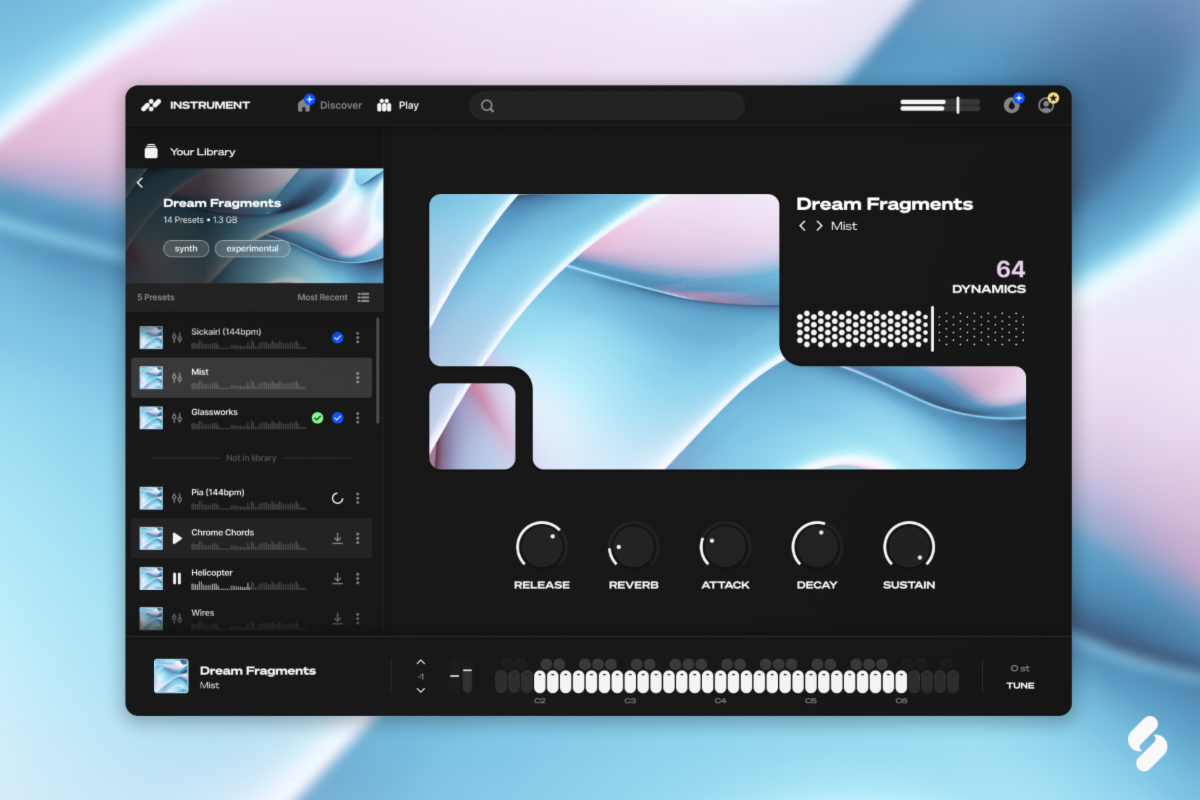The image size is (1200, 800).
Task: Toggle blue checkmark on Sickairl preset
Action: click(x=337, y=338)
